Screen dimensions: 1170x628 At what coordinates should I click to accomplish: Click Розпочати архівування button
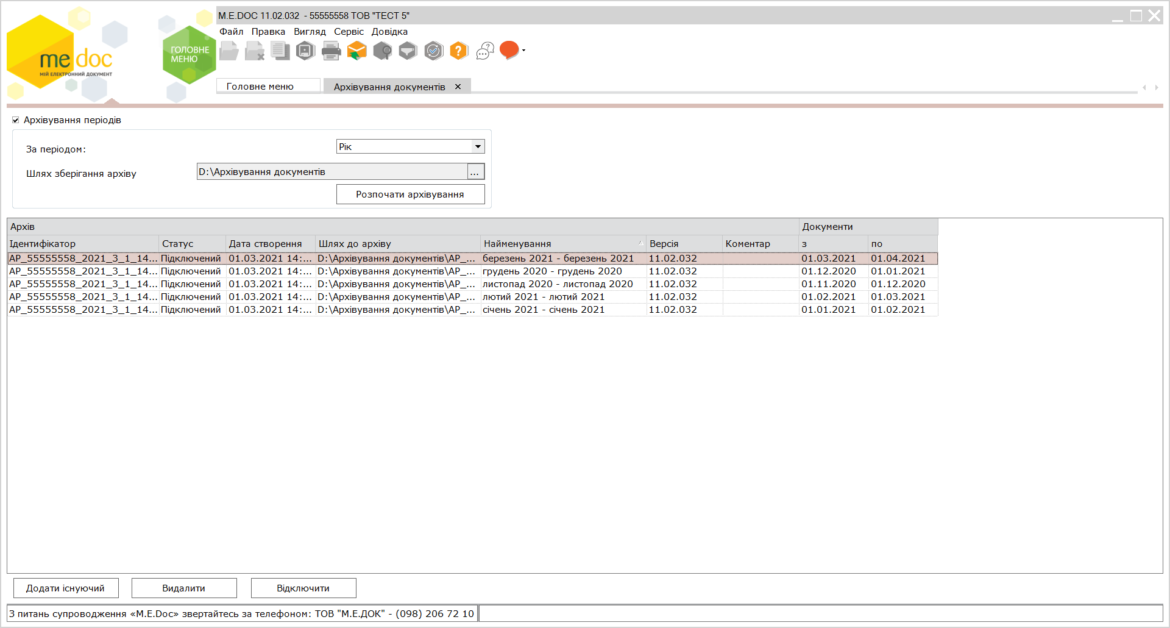coord(410,194)
